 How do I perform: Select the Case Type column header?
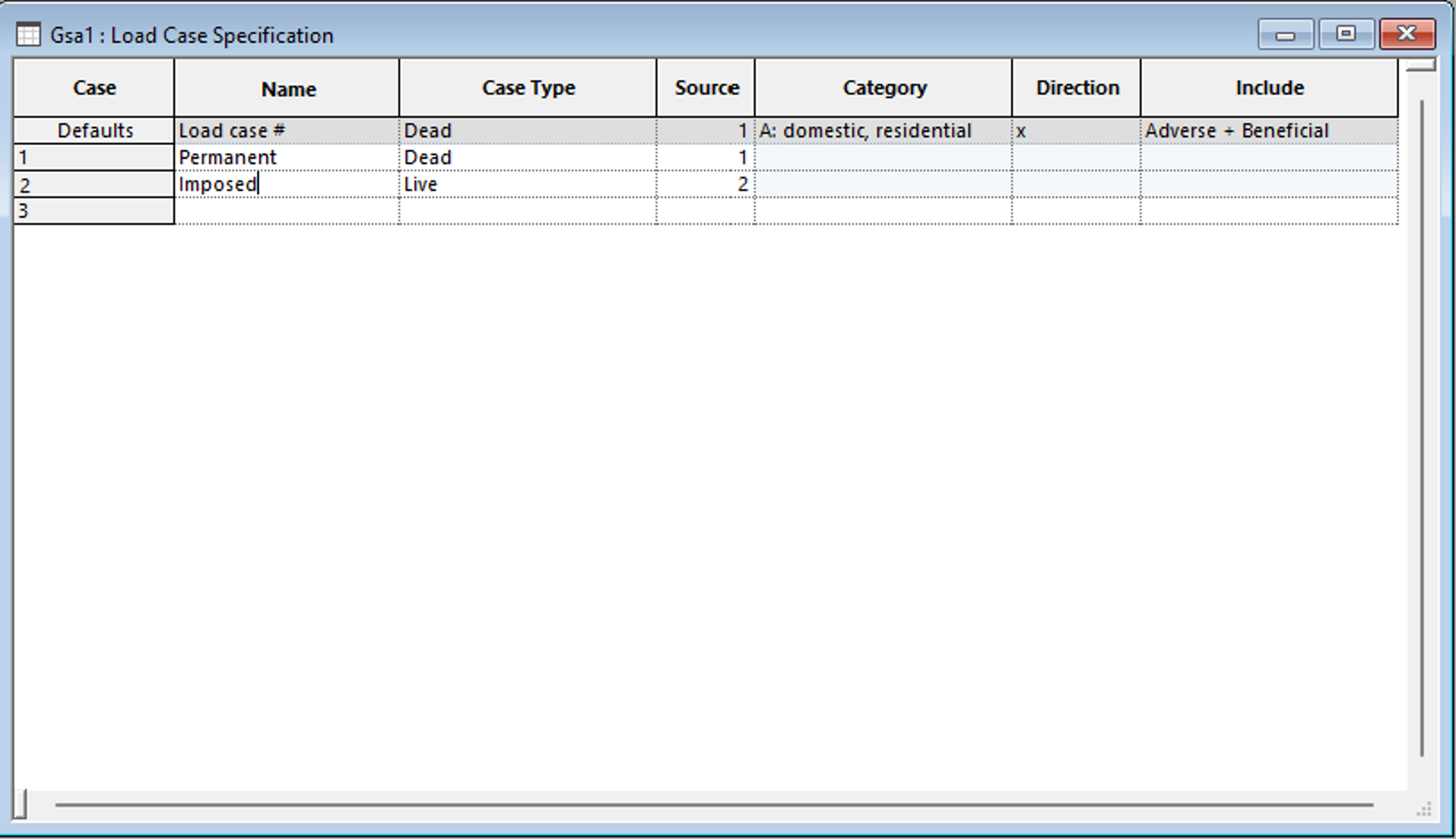click(528, 88)
